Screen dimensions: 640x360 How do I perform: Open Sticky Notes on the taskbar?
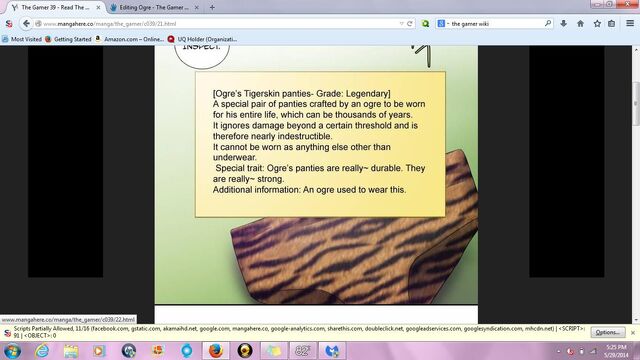[274, 351]
